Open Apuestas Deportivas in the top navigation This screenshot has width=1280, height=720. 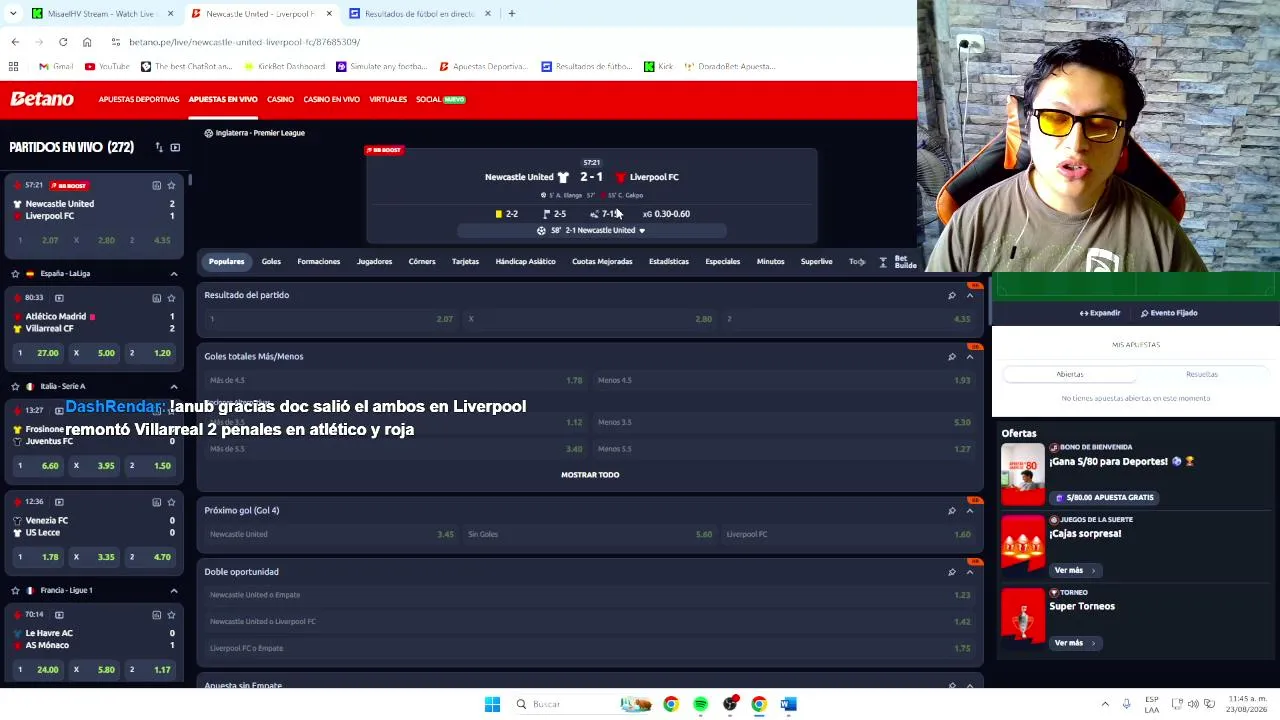(x=139, y=99)
